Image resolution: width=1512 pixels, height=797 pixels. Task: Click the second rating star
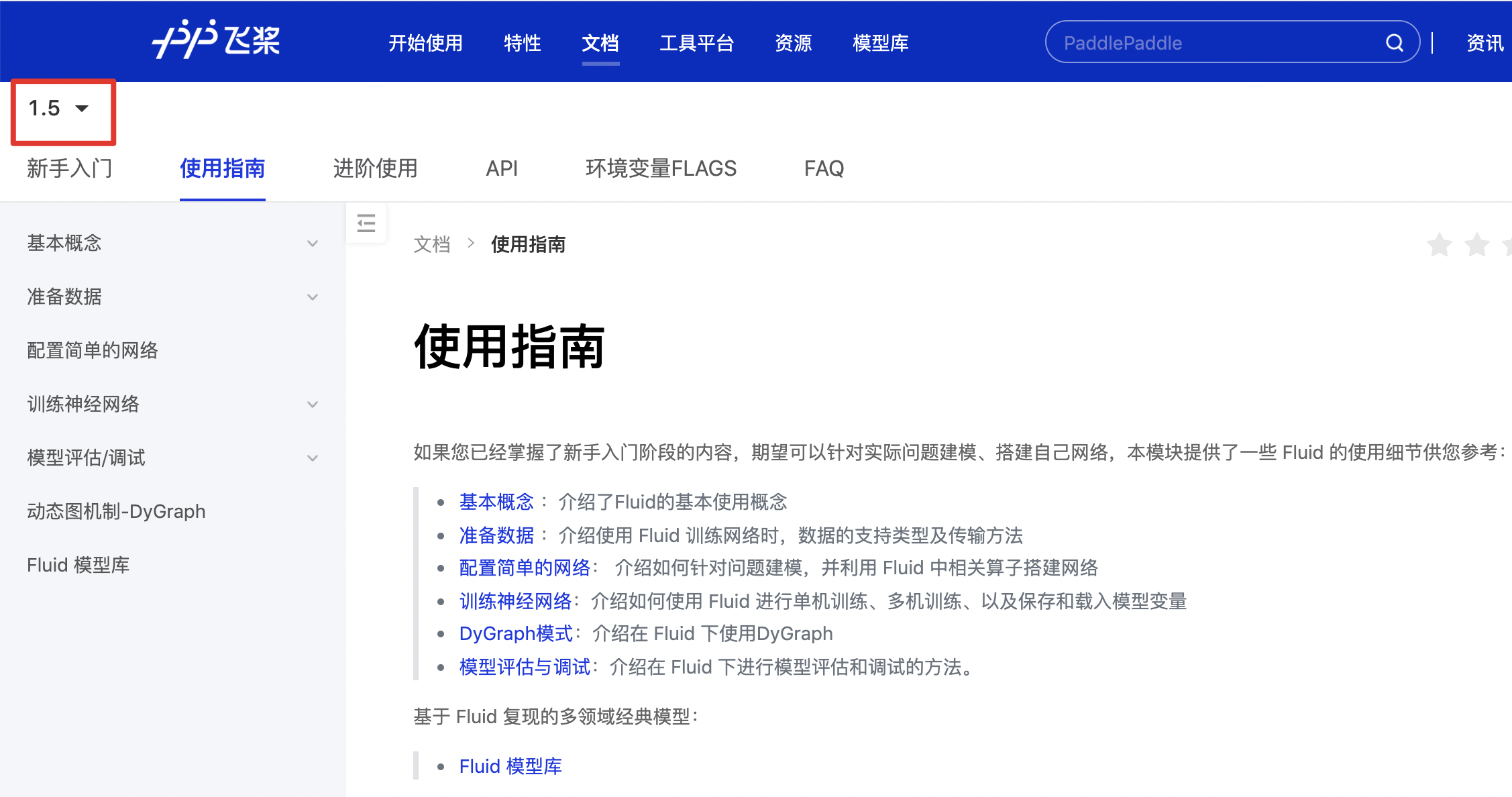point(1476,245)
